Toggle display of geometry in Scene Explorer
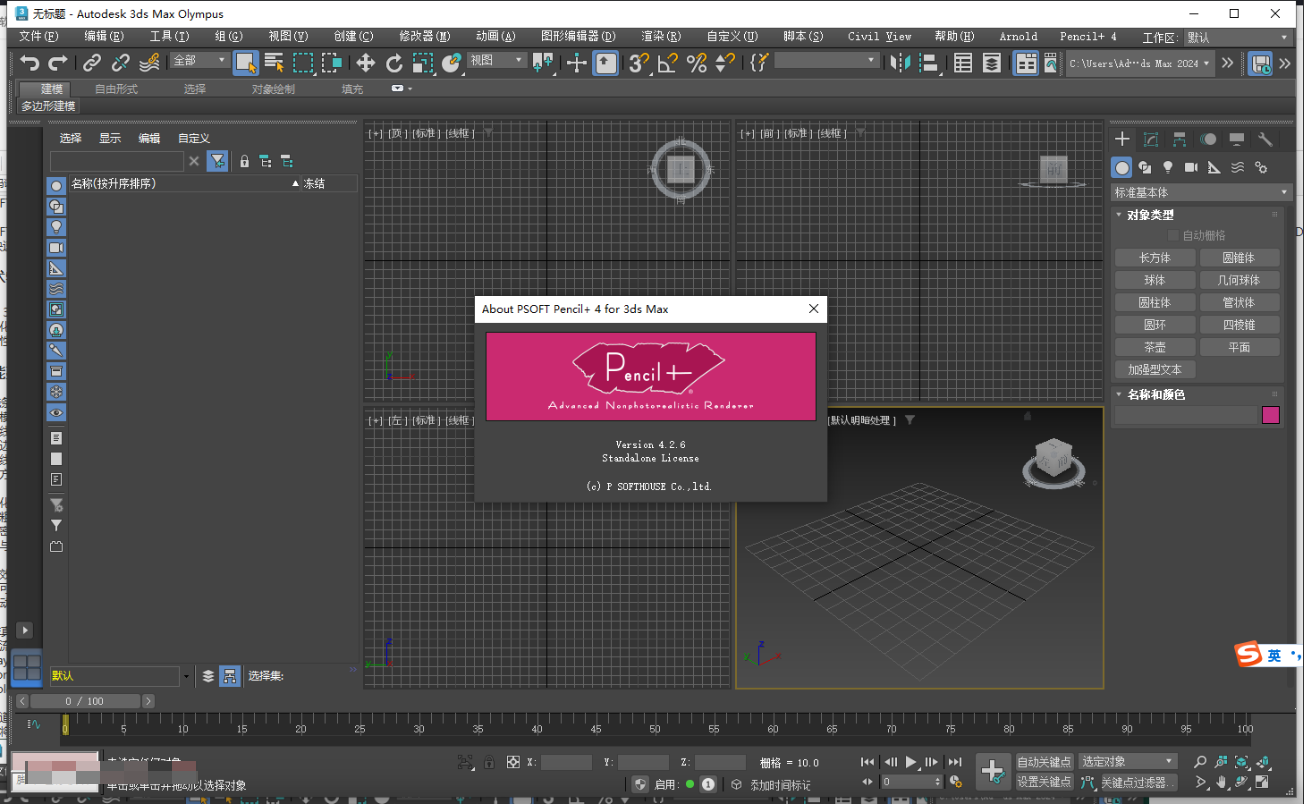 (x=56, y=186)
